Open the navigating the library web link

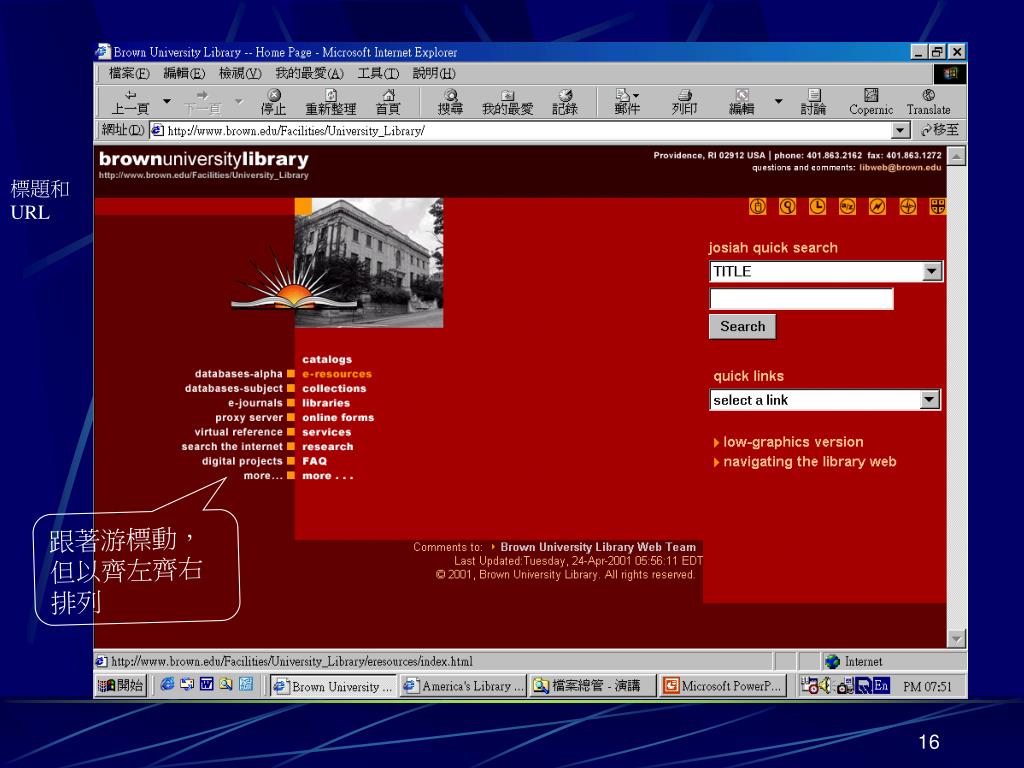(810, 462)
